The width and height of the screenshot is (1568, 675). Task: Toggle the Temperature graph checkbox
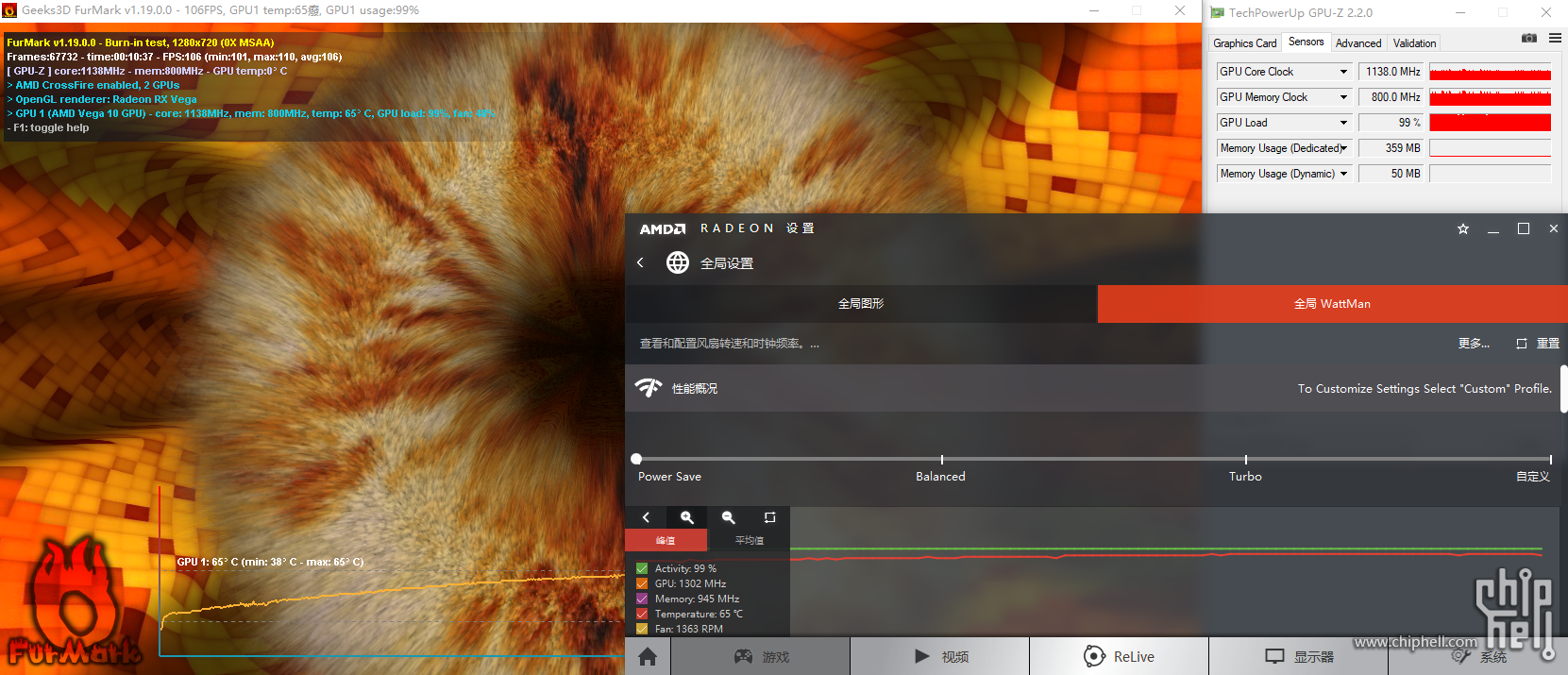[642, 614]
